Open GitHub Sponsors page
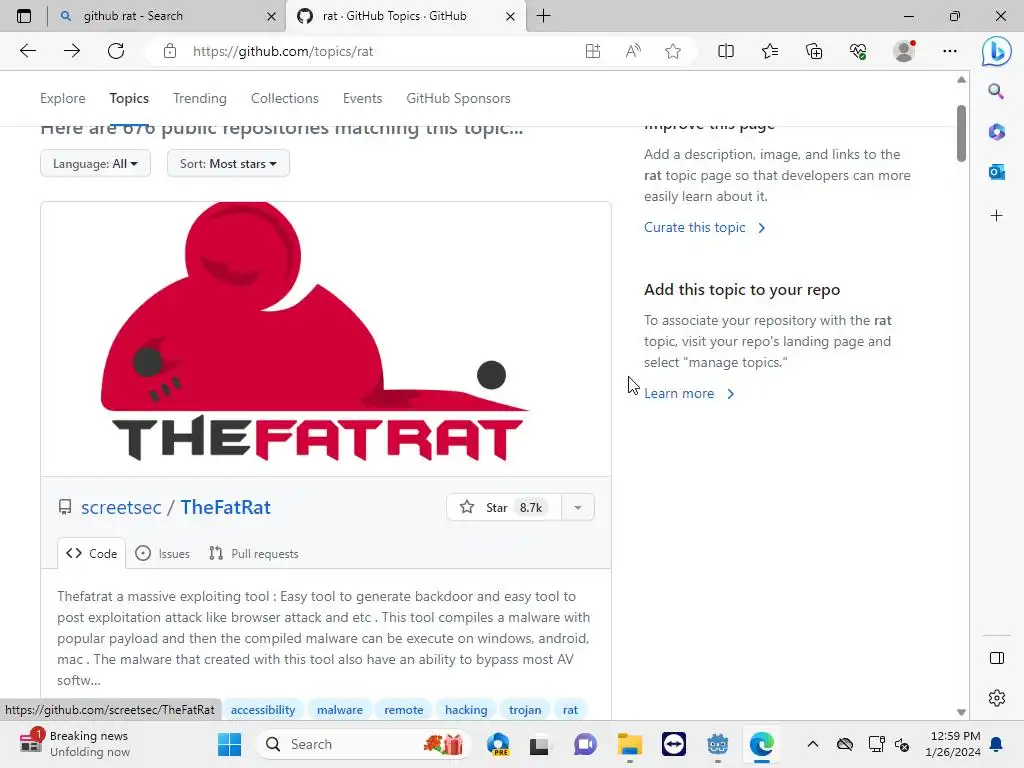 tap(458, 98)
